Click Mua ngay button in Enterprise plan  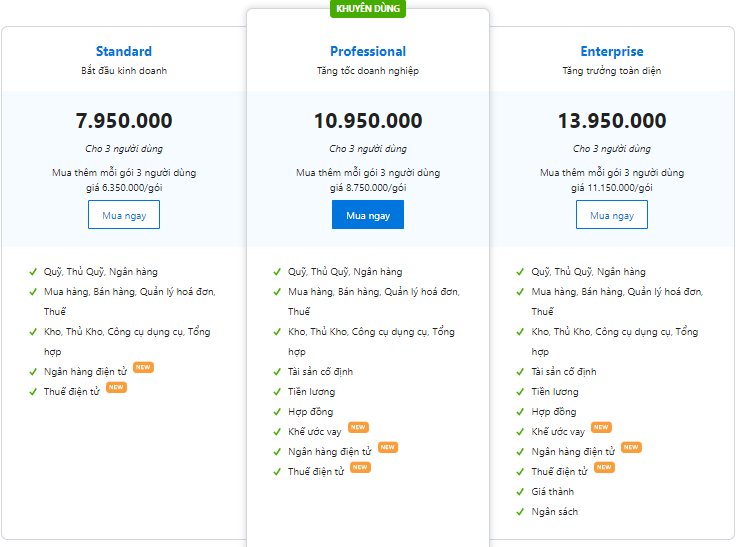[x=612, y=215]
